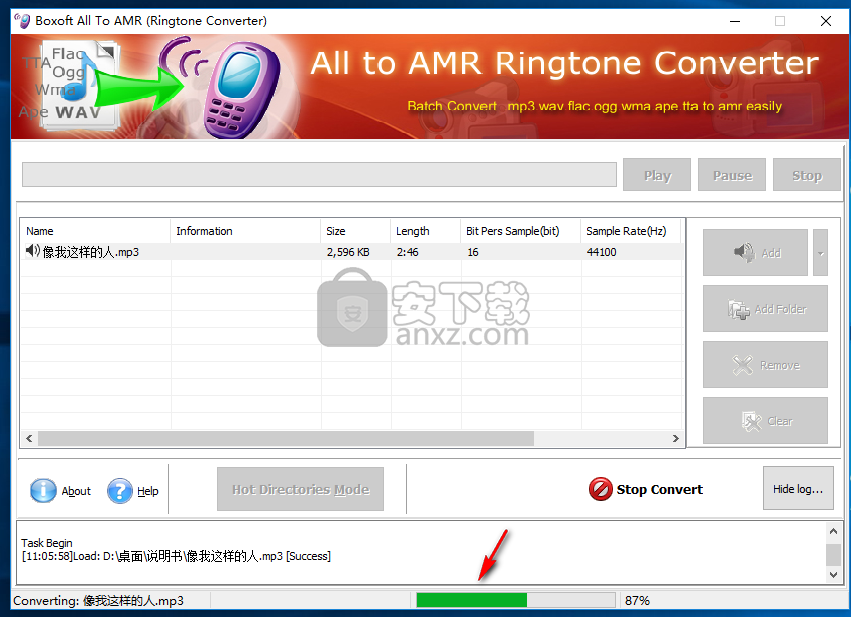
Task: Open the About dialog
Action: 60,491
